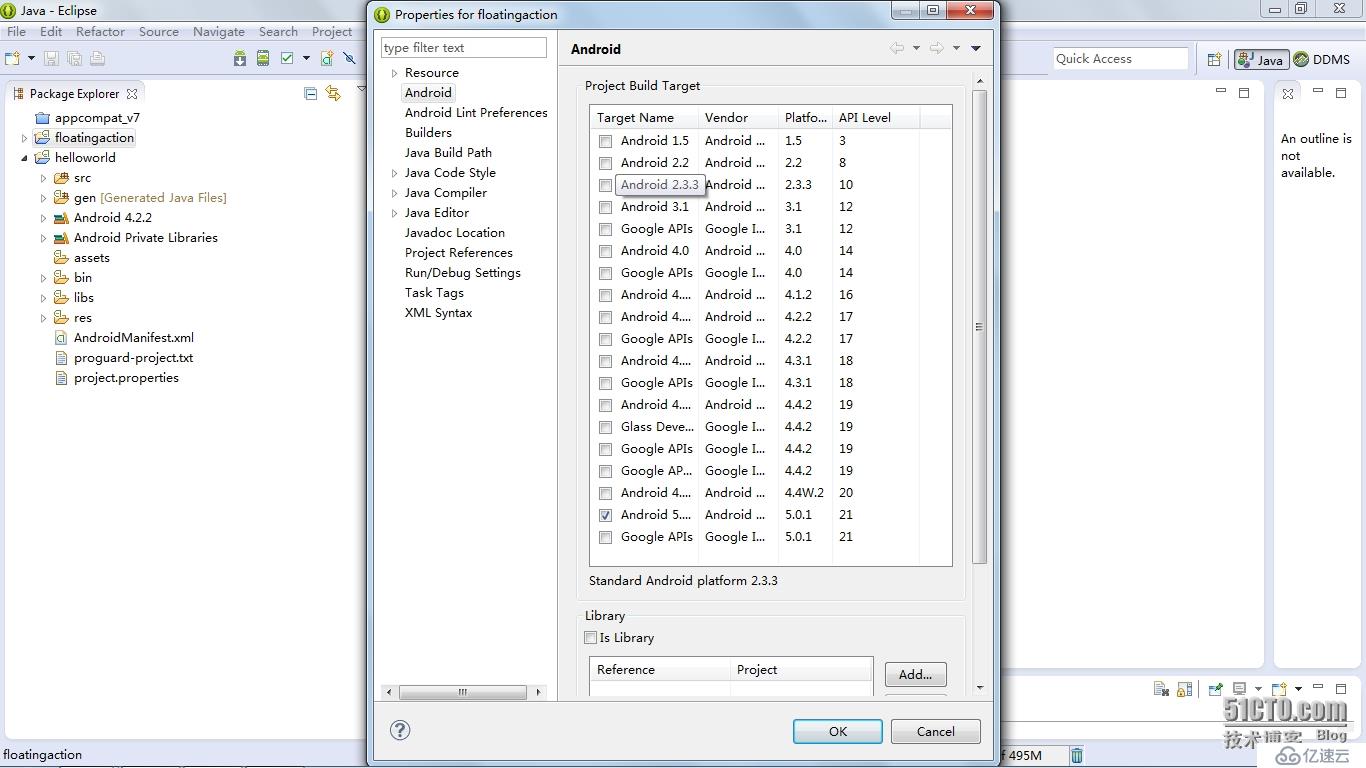Screen dimensions: 1366x768
Task: Click the Open Console icon
Action: [x=1278, y=689]
